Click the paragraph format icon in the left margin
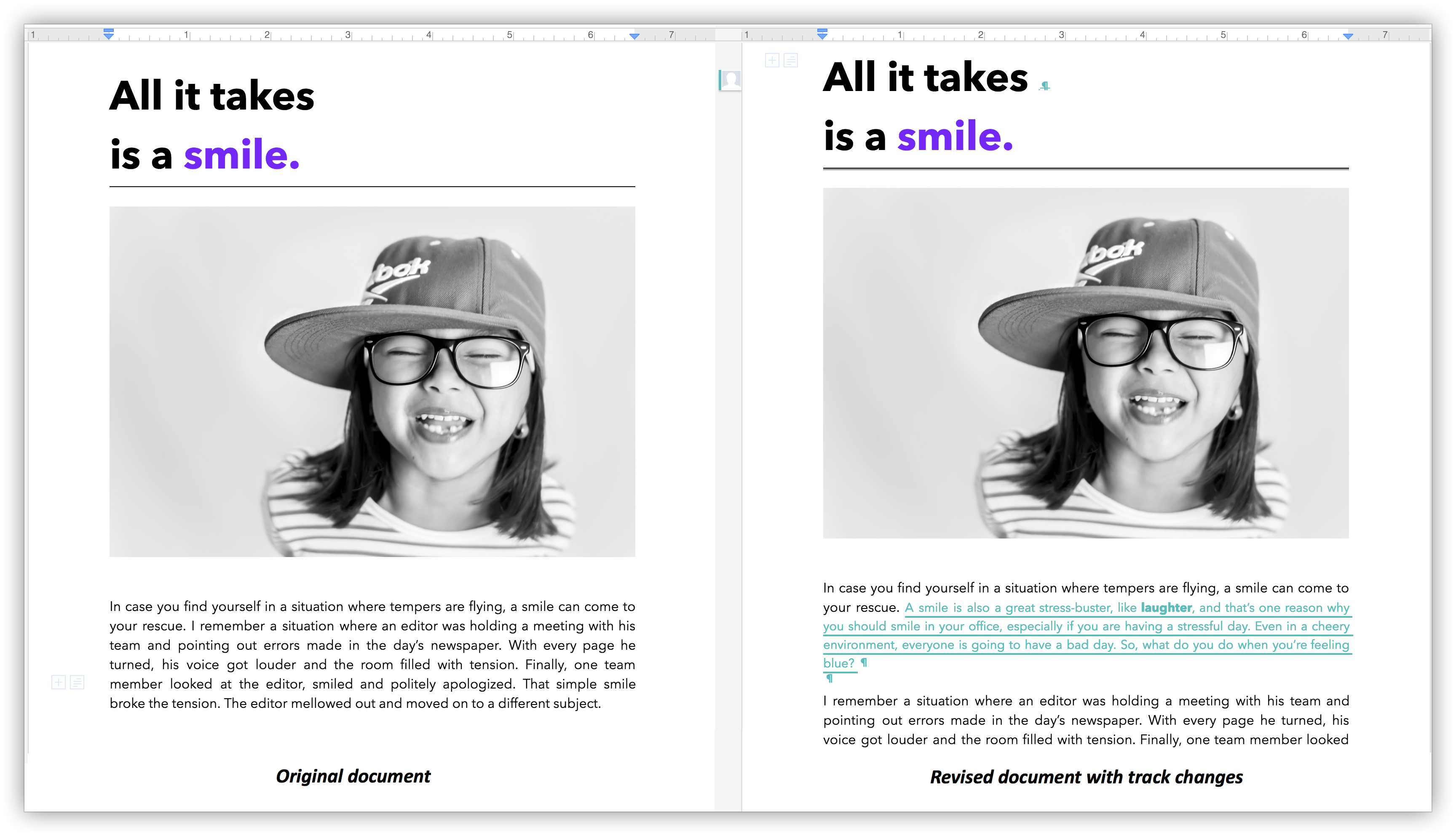Image resolution: width=1456 pixels, height=836 pixels. [x=78, y=682]
